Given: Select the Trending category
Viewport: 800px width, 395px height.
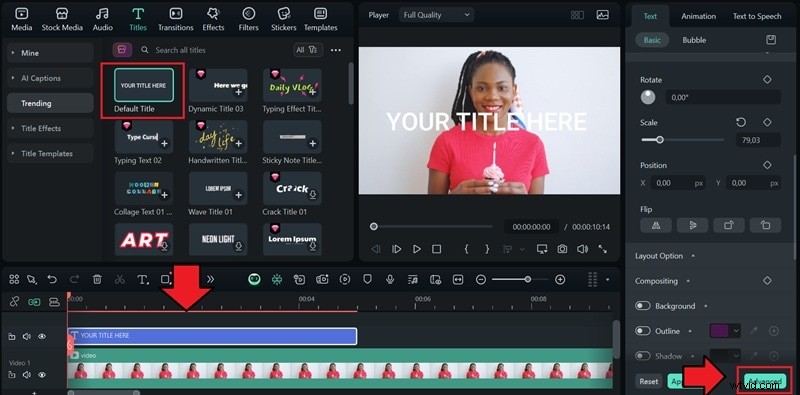Looking at the screenshot, I should click(x=50, y=103).
